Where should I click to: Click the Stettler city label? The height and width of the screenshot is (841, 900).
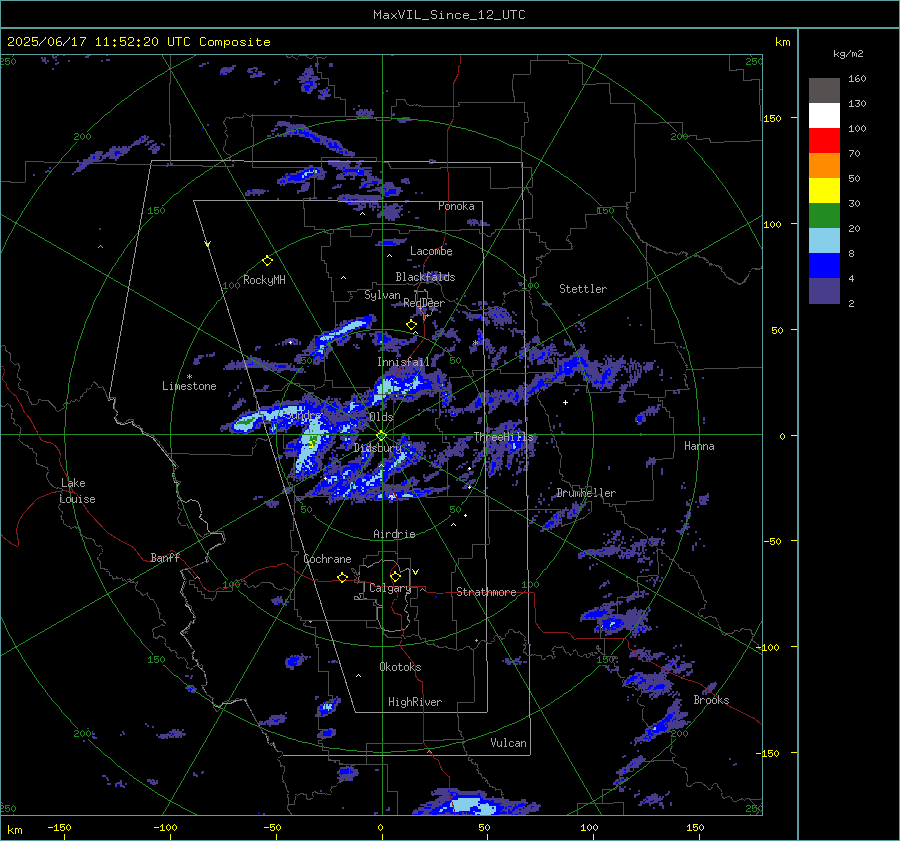[583, 289]
